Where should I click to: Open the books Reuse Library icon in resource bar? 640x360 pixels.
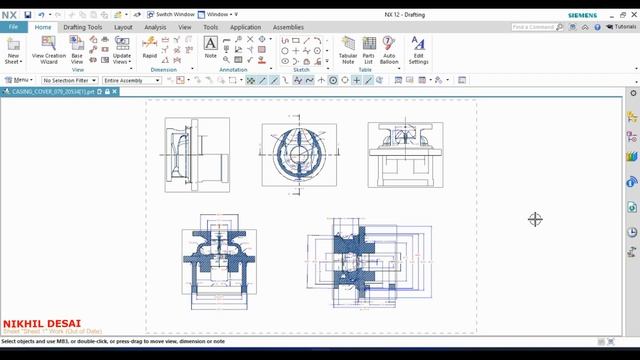632,156
